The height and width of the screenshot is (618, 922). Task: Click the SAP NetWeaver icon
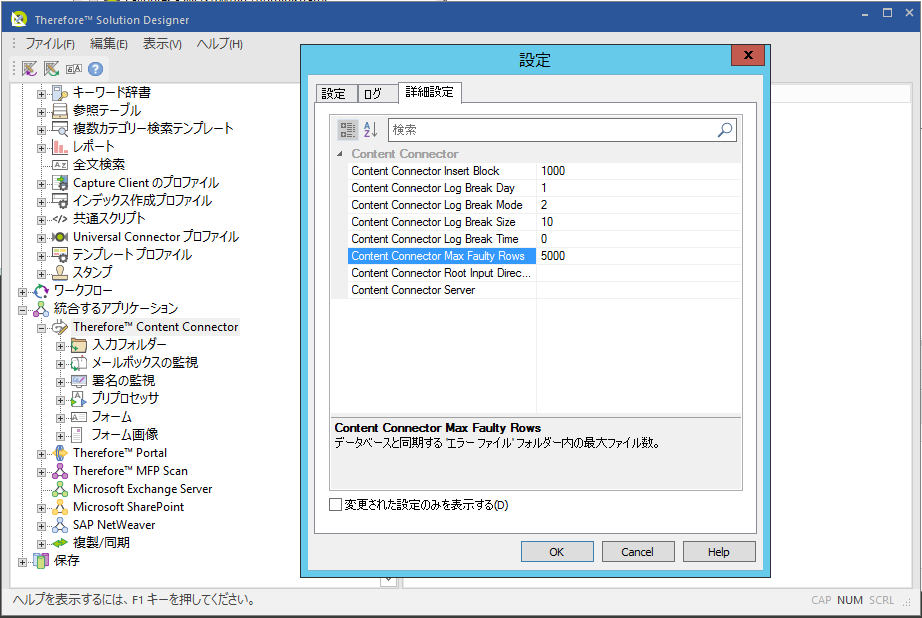point(60,525)
